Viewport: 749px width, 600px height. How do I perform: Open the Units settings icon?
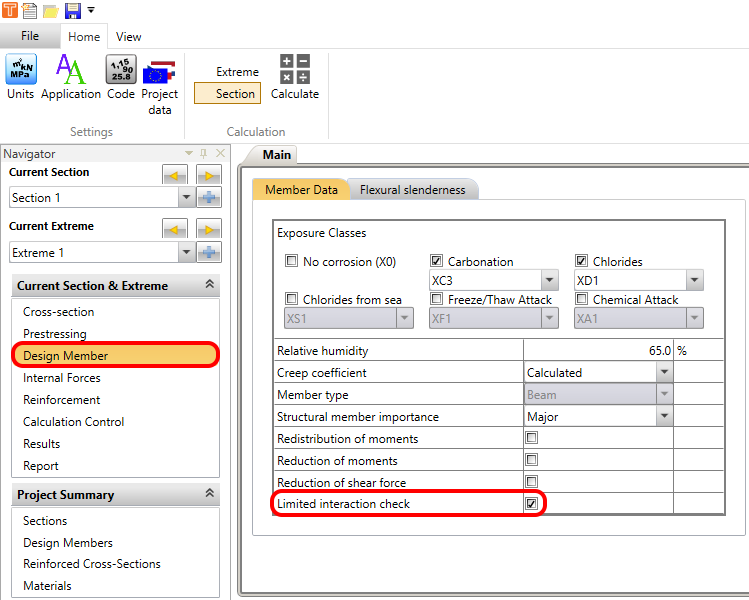click(x=20, y=77)
